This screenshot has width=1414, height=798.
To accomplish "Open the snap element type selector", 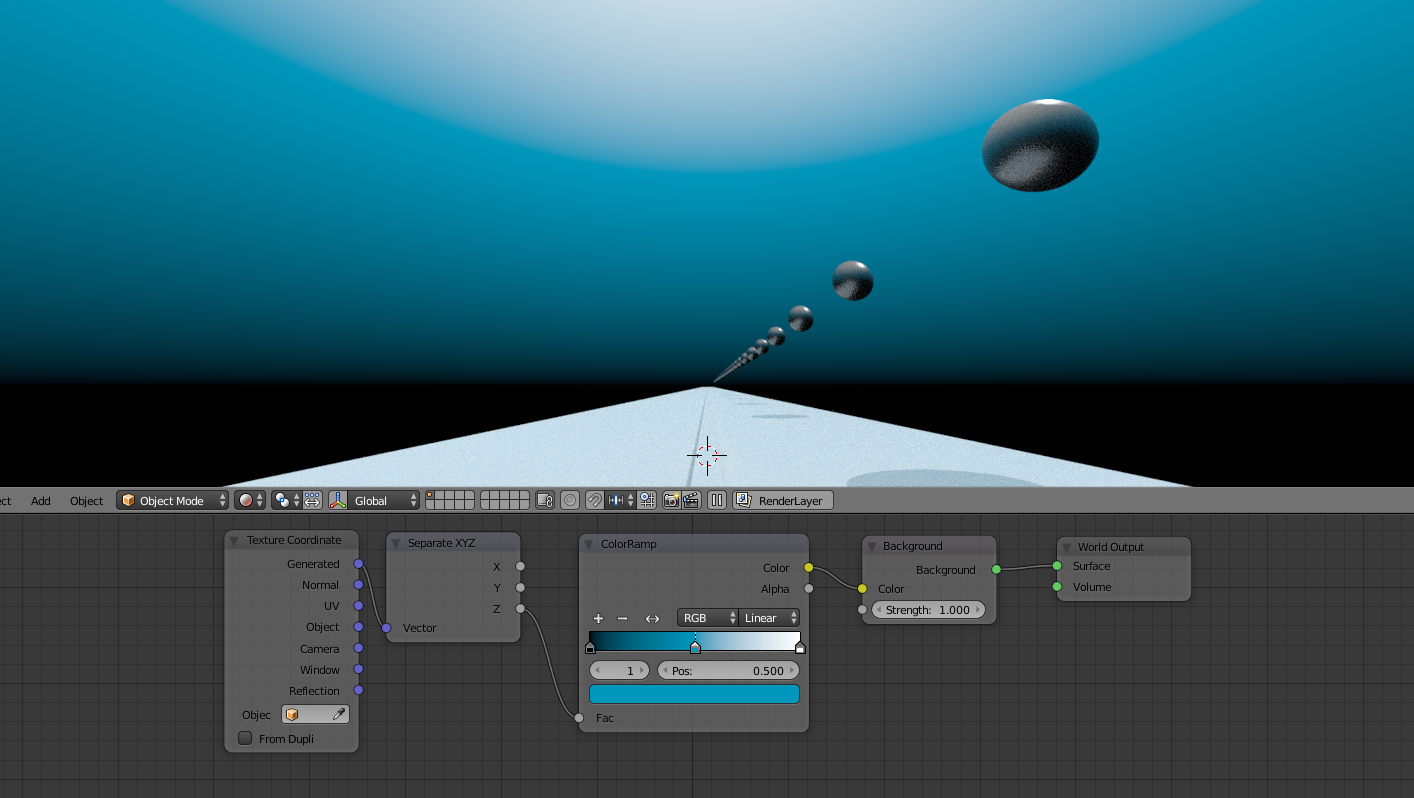I will (x=620, y=500).
